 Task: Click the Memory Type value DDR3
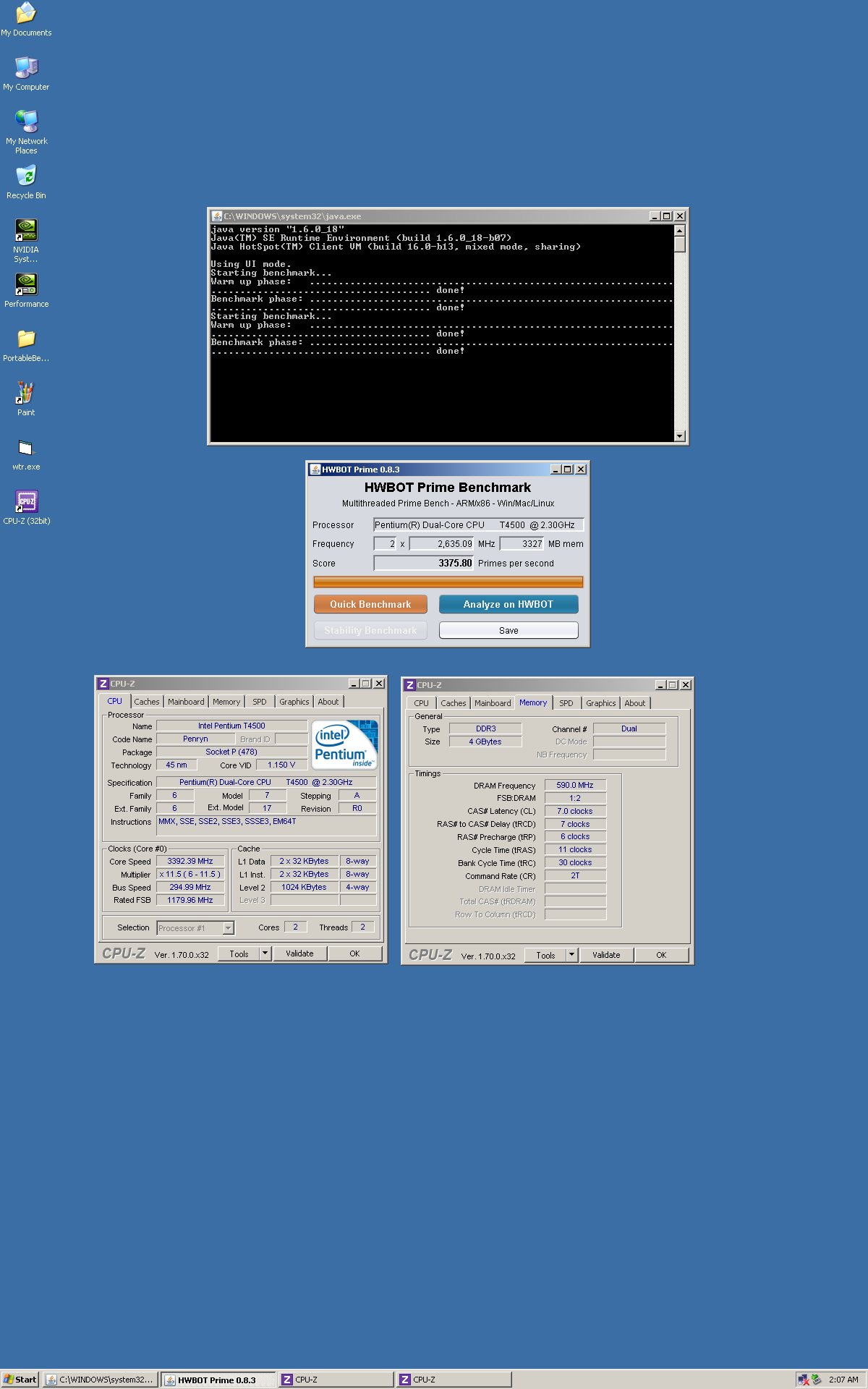[x=485, y=729]
